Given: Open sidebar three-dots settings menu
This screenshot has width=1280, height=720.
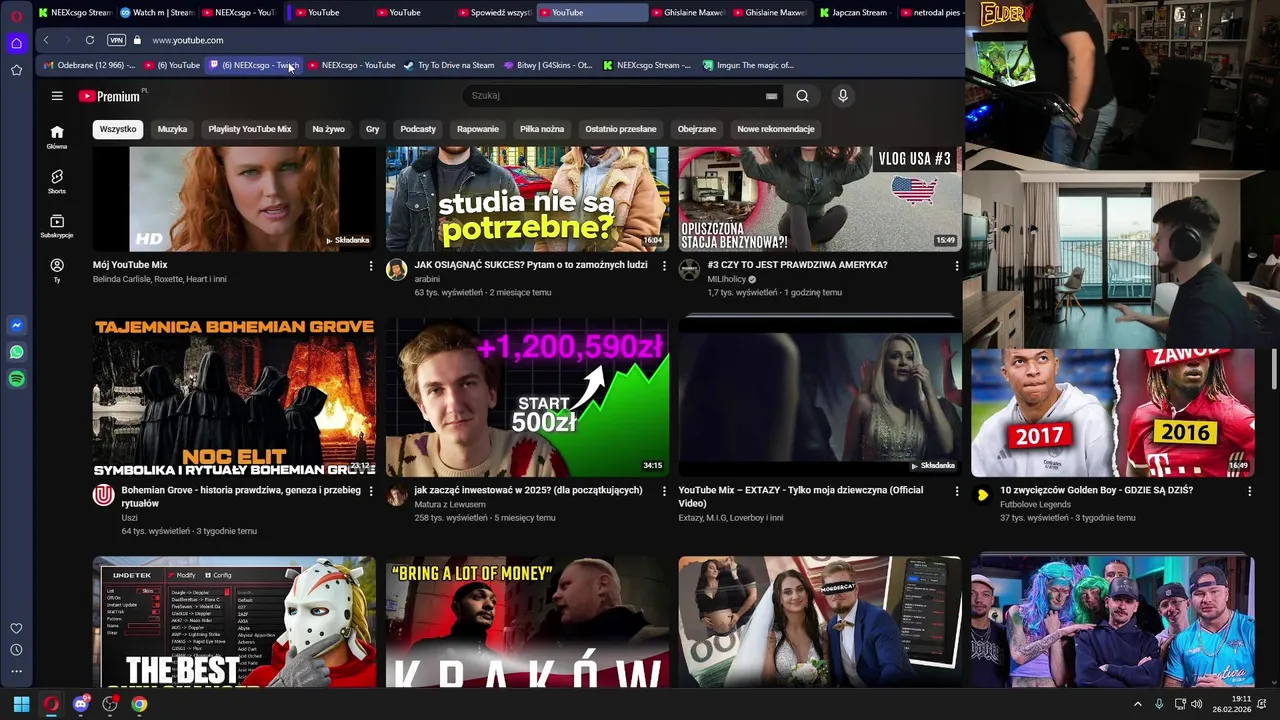Looking at the screenshot, I should tap(16, 671).
